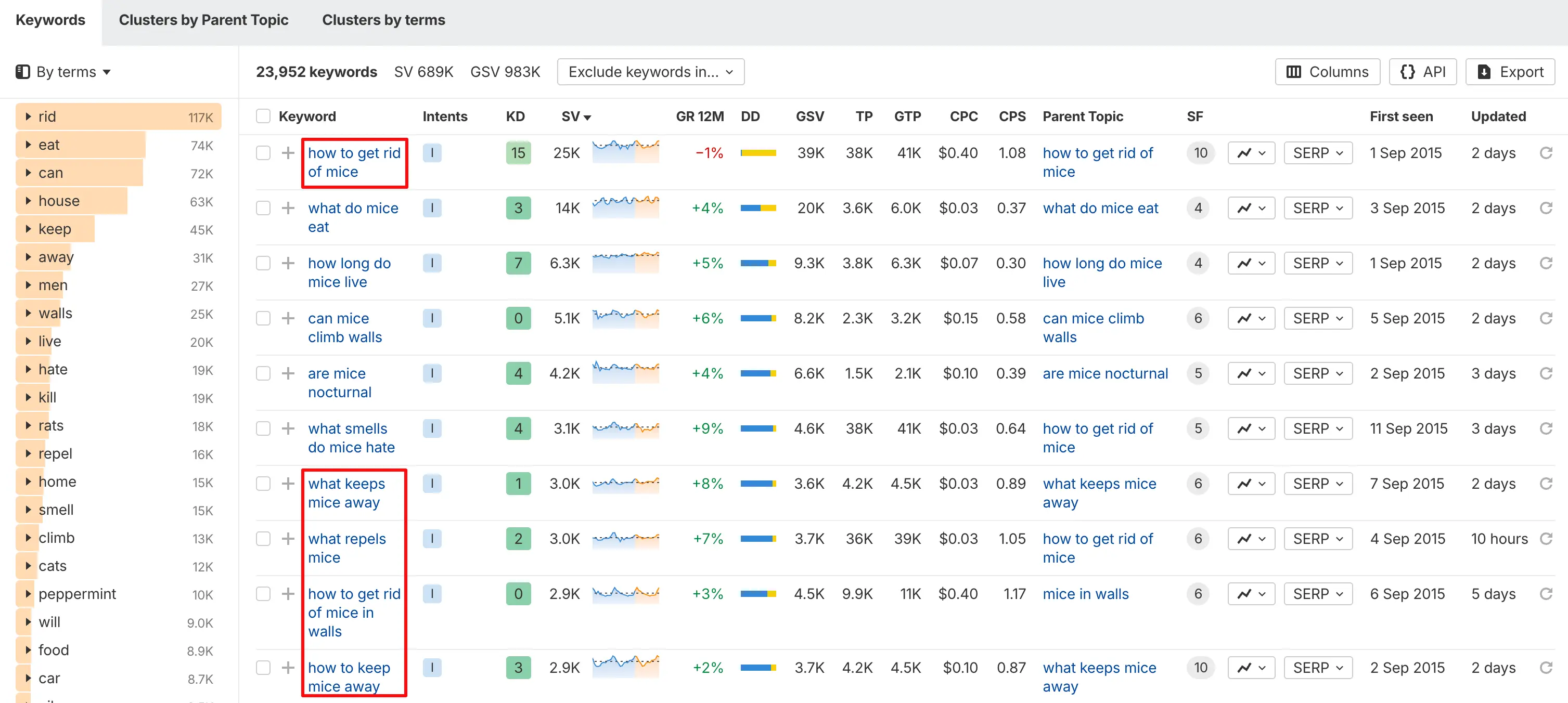1568x703 pixels.
Task: Click the DD bar for 'how to get rid of mice'
Action: [758, 153]
